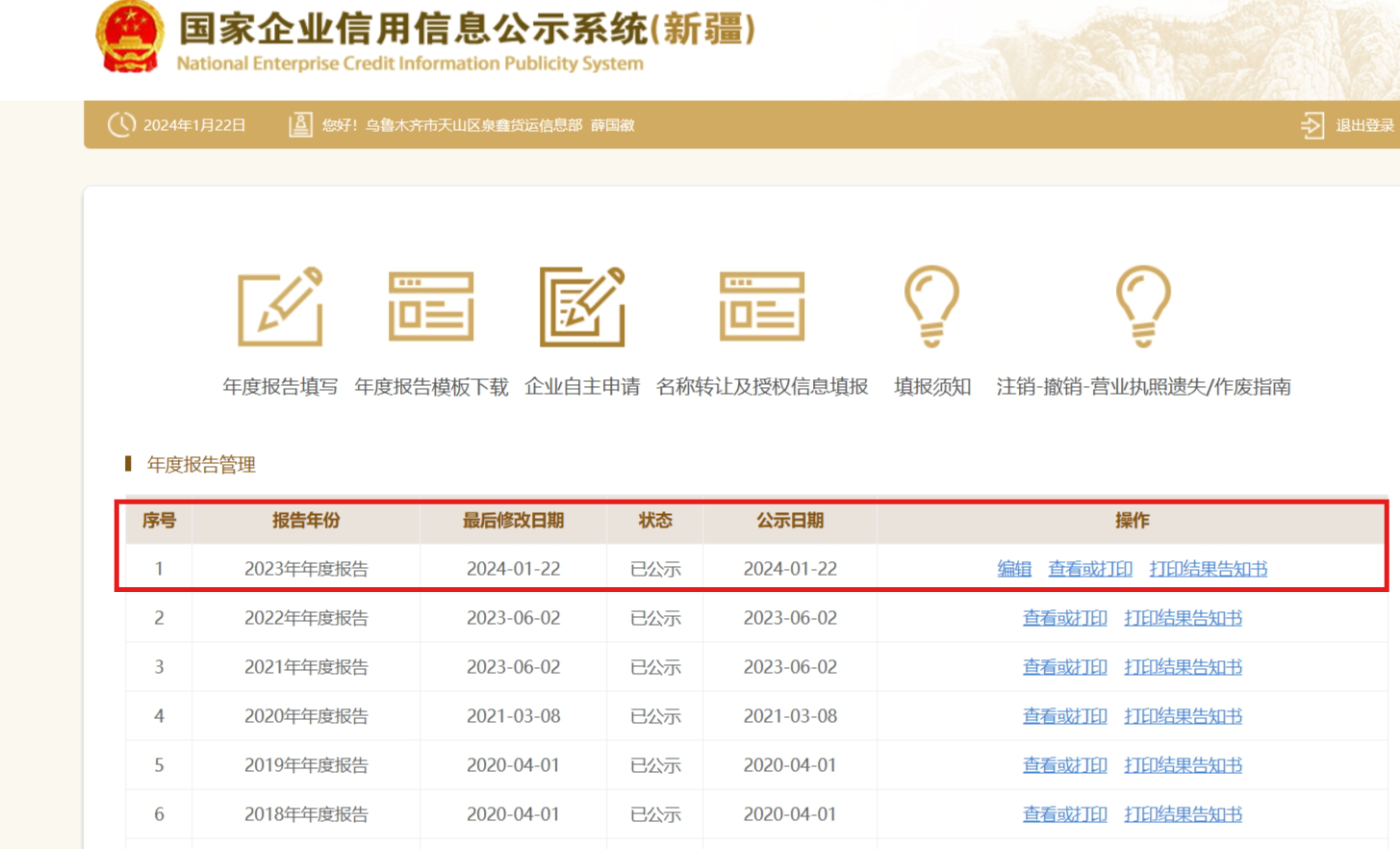The image size is (1400, 849).
Task: Open 打印结果告知书 for the 2022 report
Action: click(x=1184, y=618)
